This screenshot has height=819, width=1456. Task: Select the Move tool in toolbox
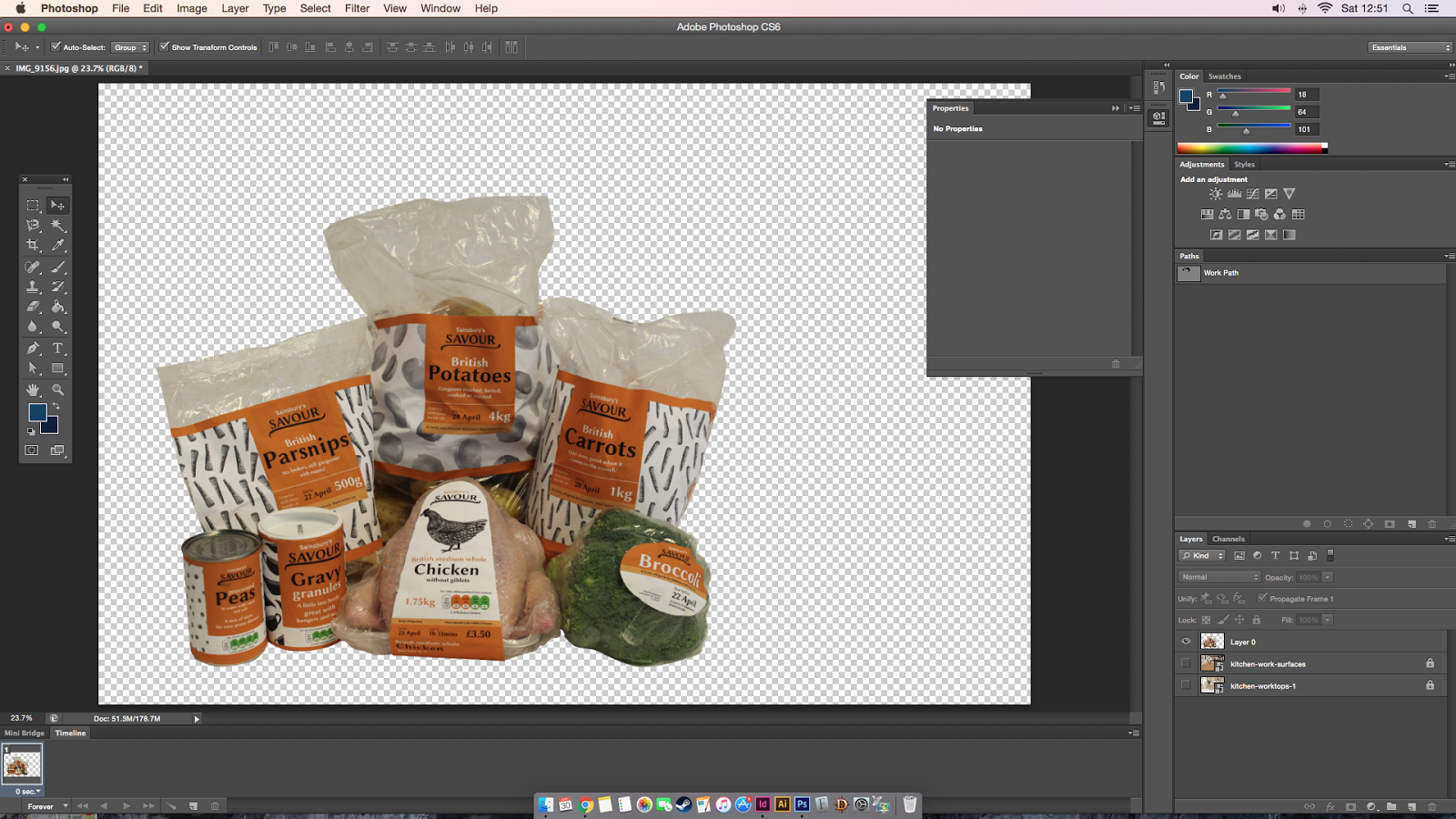pyautogui.click(x=57, y=206)
